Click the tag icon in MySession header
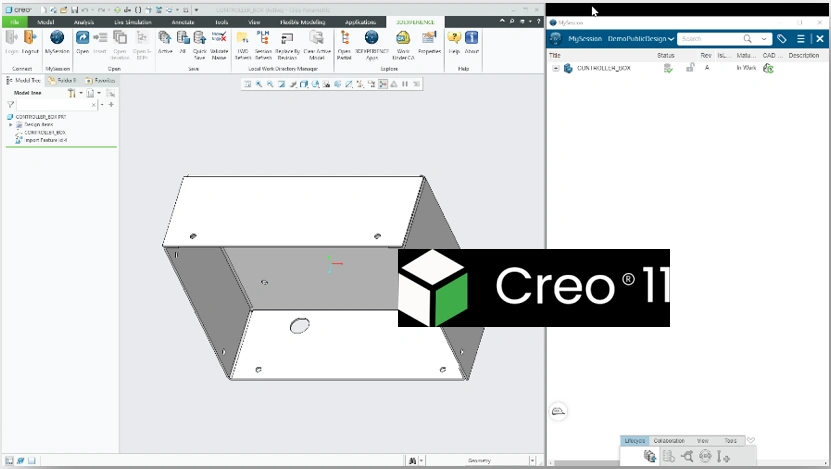Image resolution: width=831 pixels, height=469 pixels. [782, 39]
